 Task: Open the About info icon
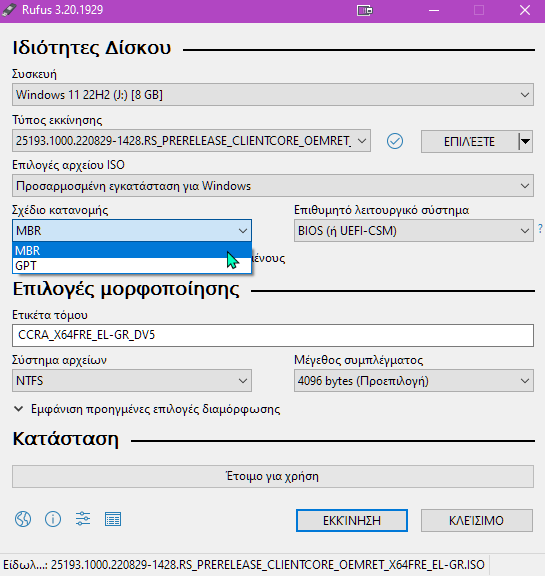53,519
